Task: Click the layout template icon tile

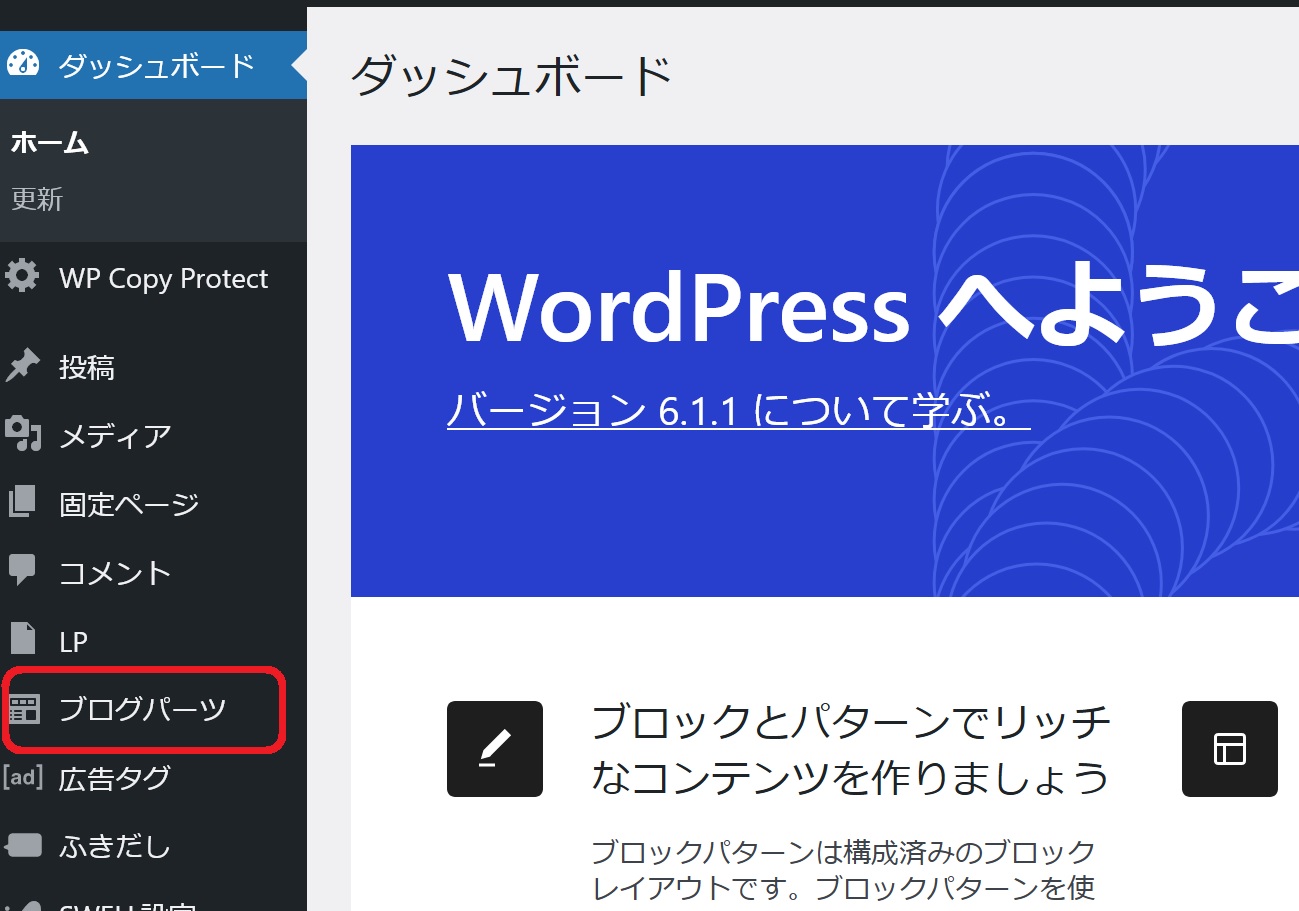Action: click(1230, 749)
